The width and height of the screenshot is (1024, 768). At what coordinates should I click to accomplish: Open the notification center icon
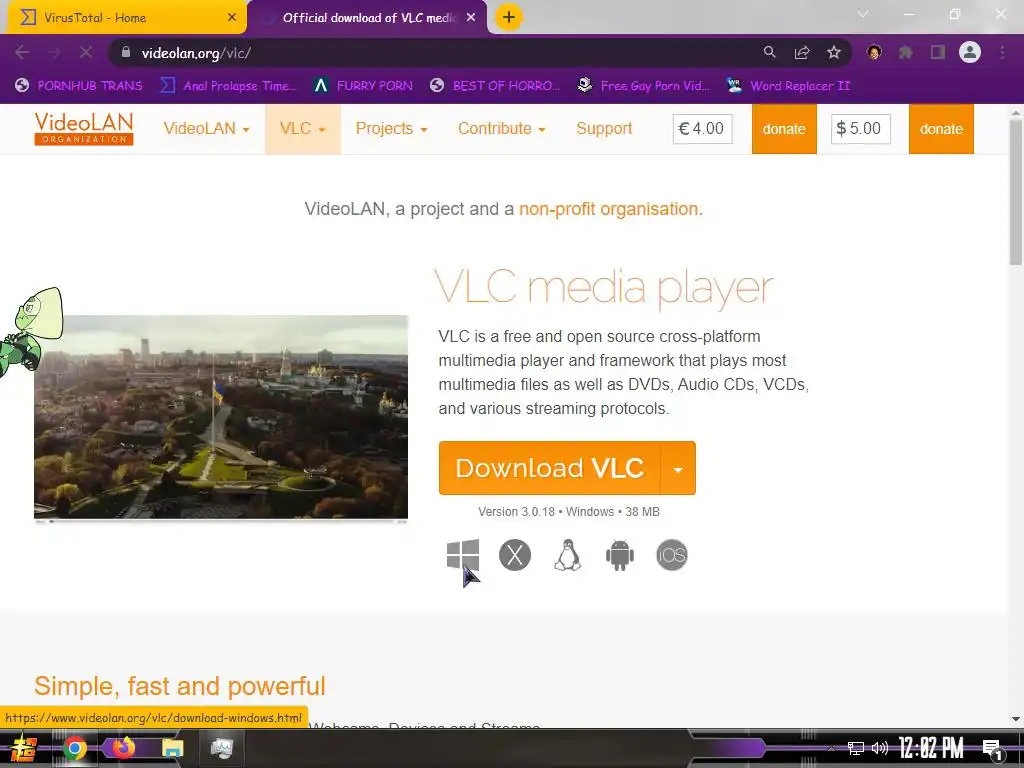993,750
